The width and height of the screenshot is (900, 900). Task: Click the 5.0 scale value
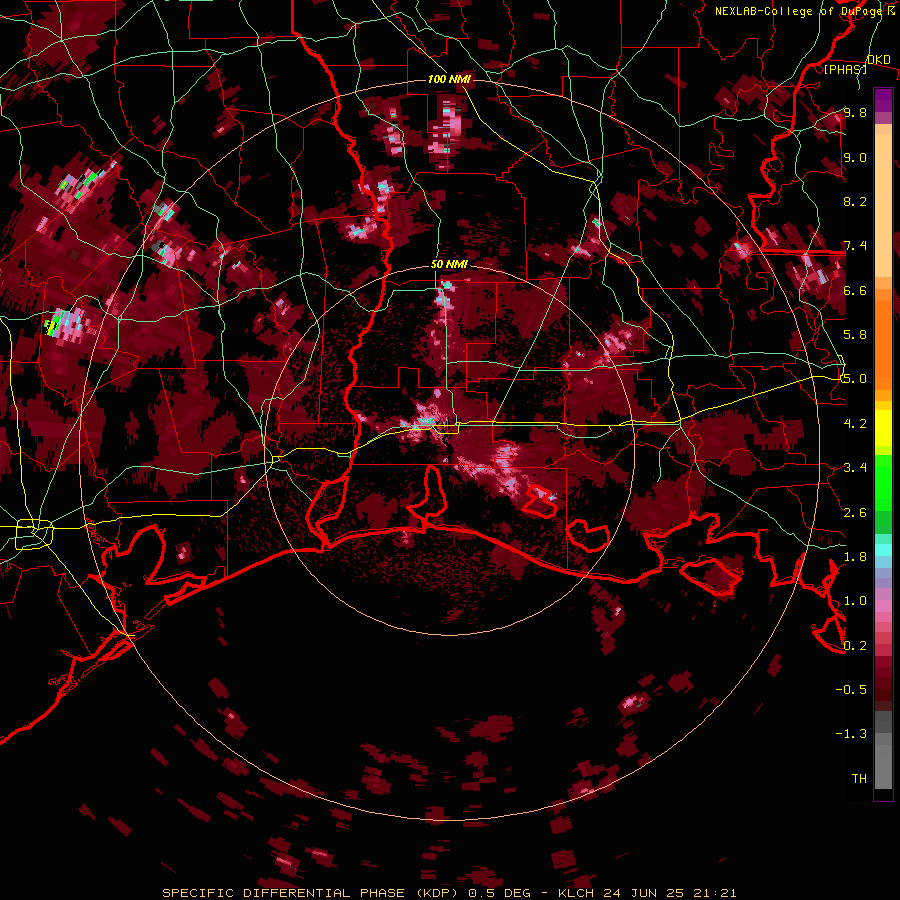pos(855,379)
